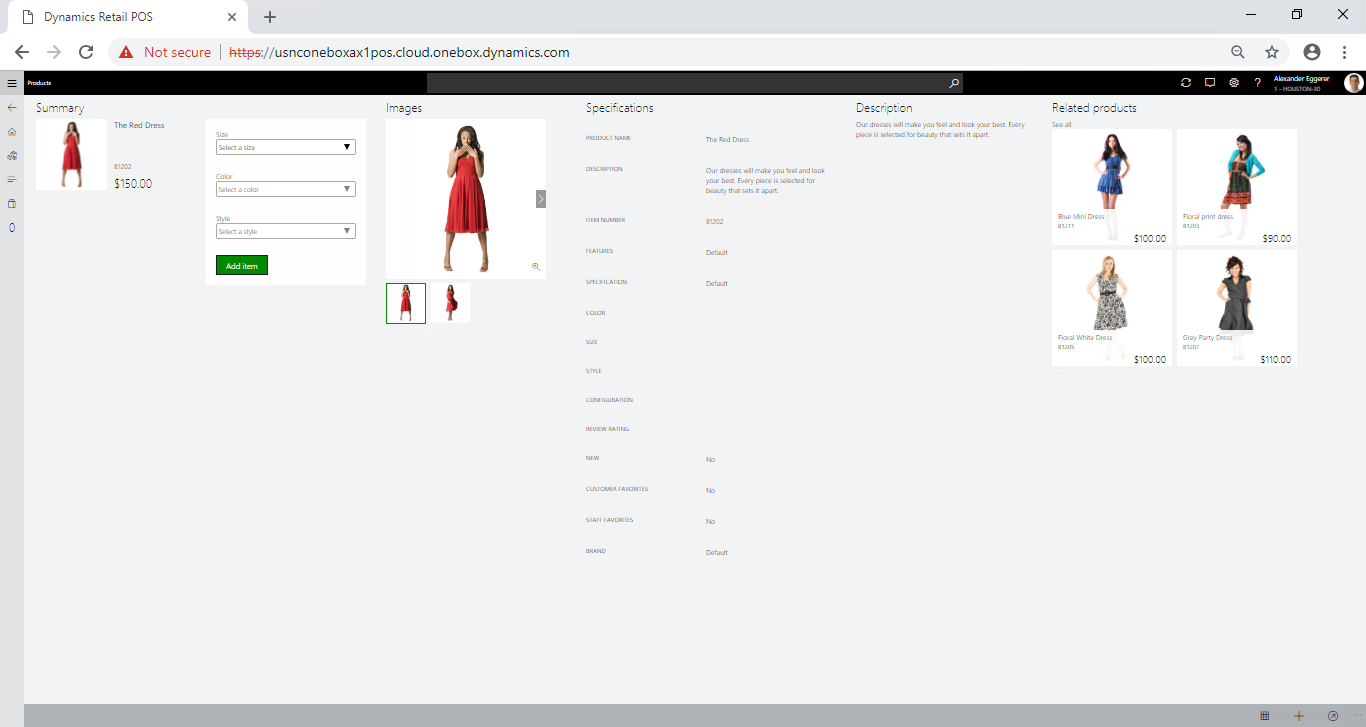Open the Color selection dropdown

[285, 188]
